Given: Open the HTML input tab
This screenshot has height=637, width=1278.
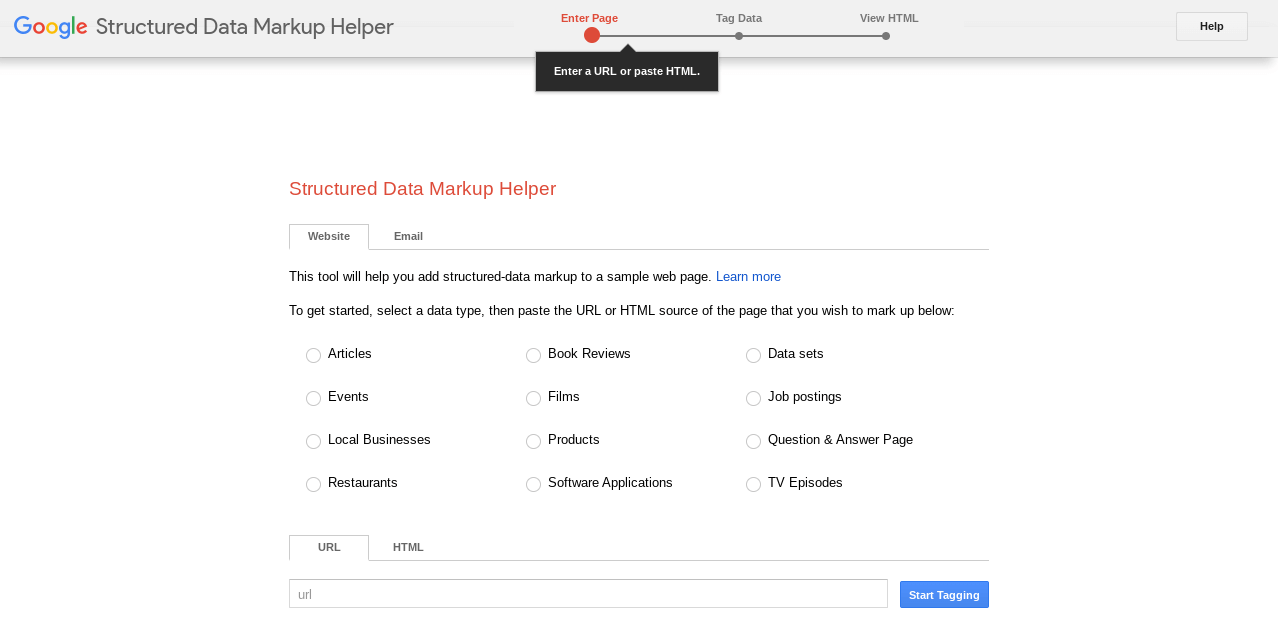Looking at the screenshot, I should pyautogui.click(x=408, y=547).
